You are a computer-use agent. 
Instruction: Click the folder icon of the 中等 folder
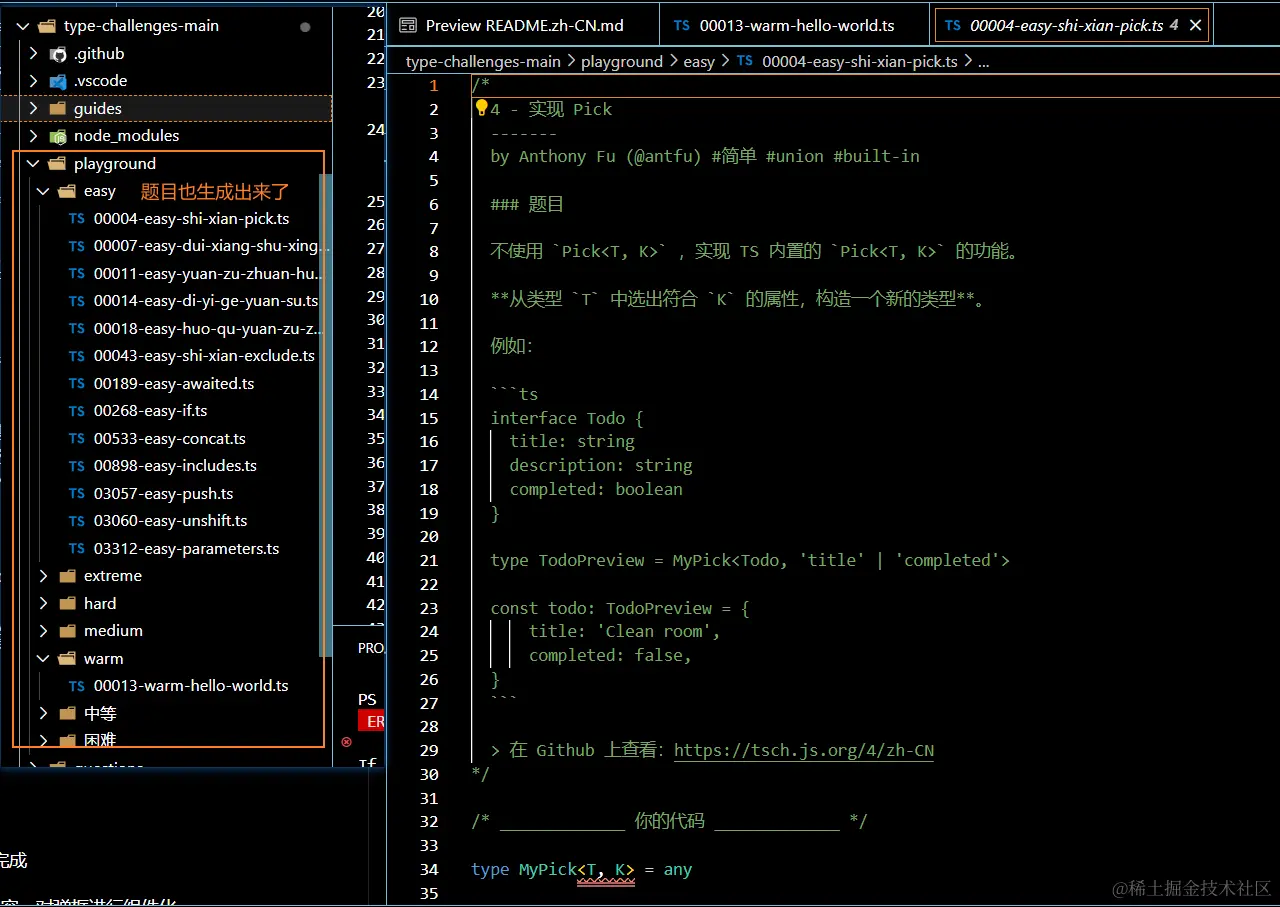pyautogui.click(x=68, y=714)
